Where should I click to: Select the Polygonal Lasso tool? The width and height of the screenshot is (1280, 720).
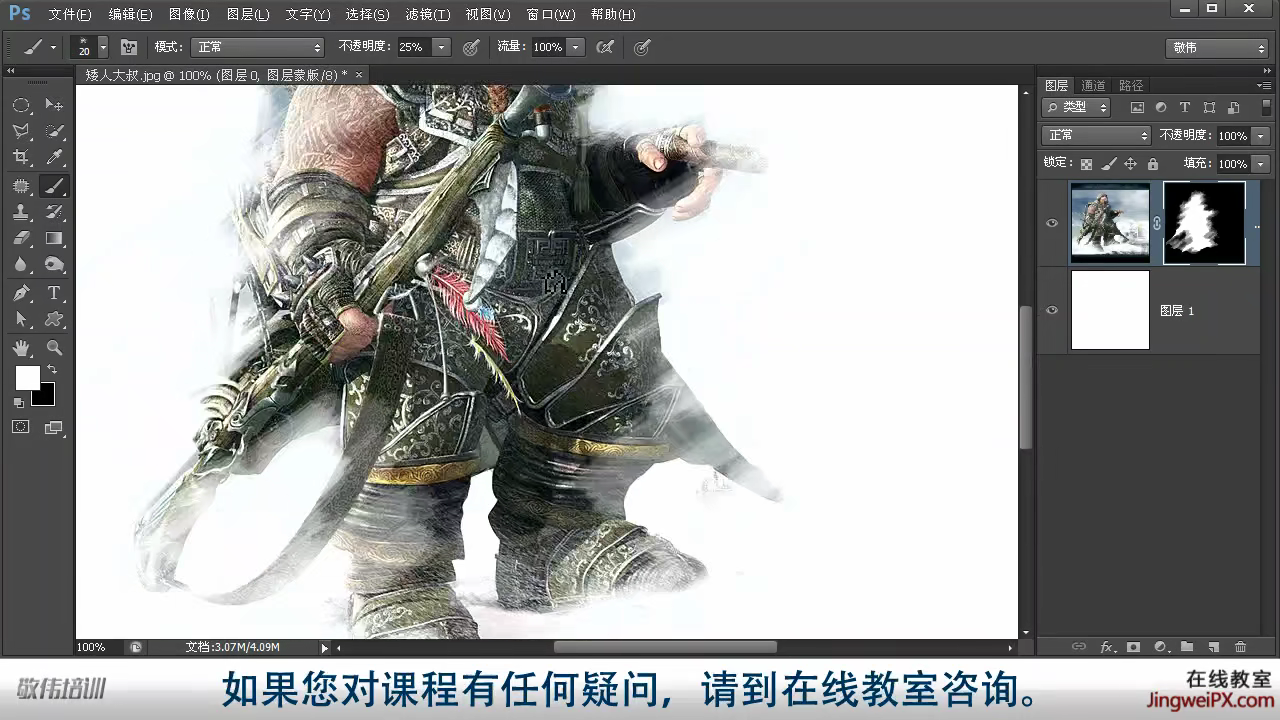click(21, 131)
